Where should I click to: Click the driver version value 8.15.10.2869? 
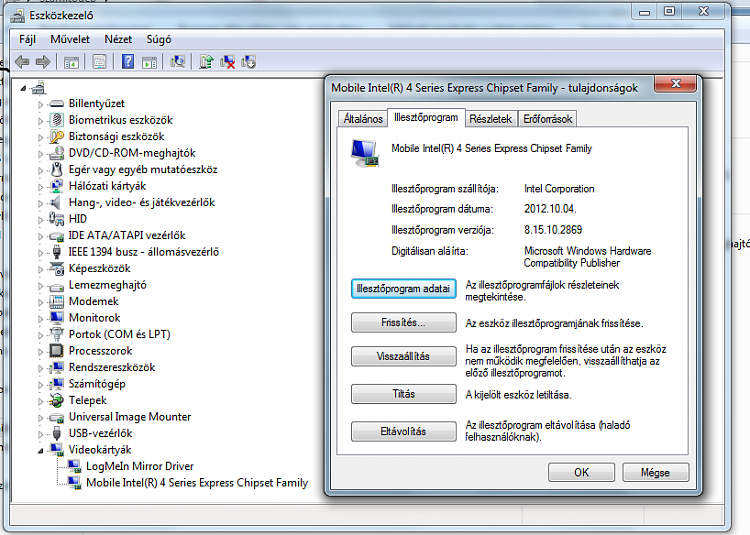coord(553,230)
